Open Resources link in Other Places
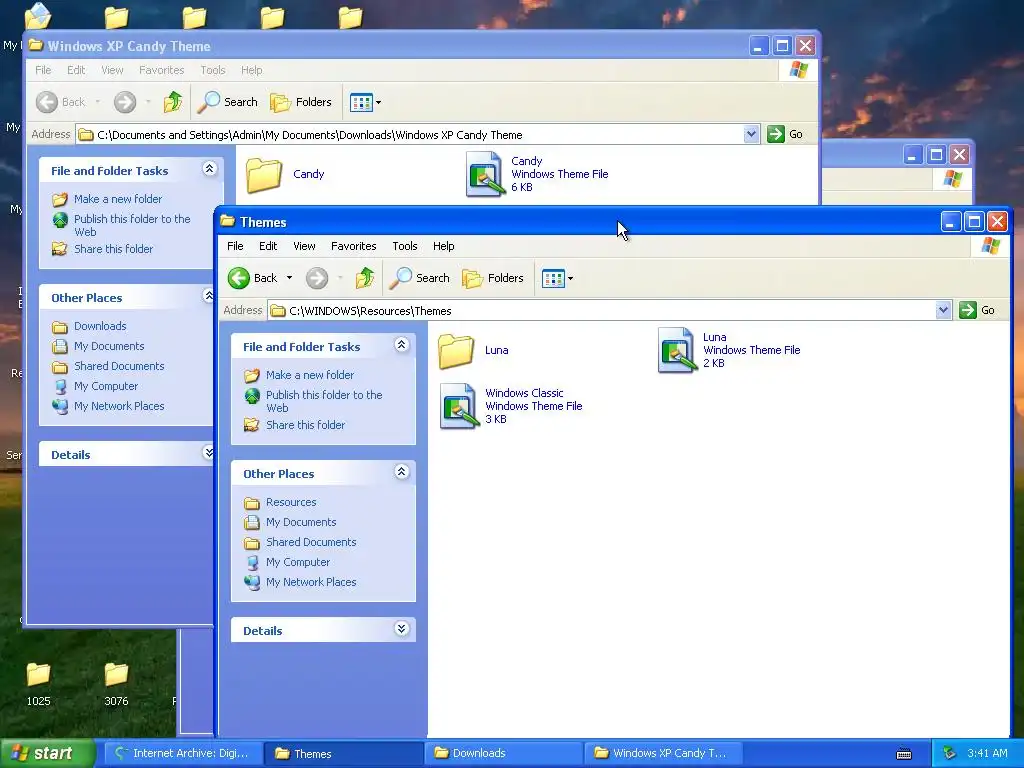Image resolution: width=1024 pixels, height=768 pixels. point(291,502)
